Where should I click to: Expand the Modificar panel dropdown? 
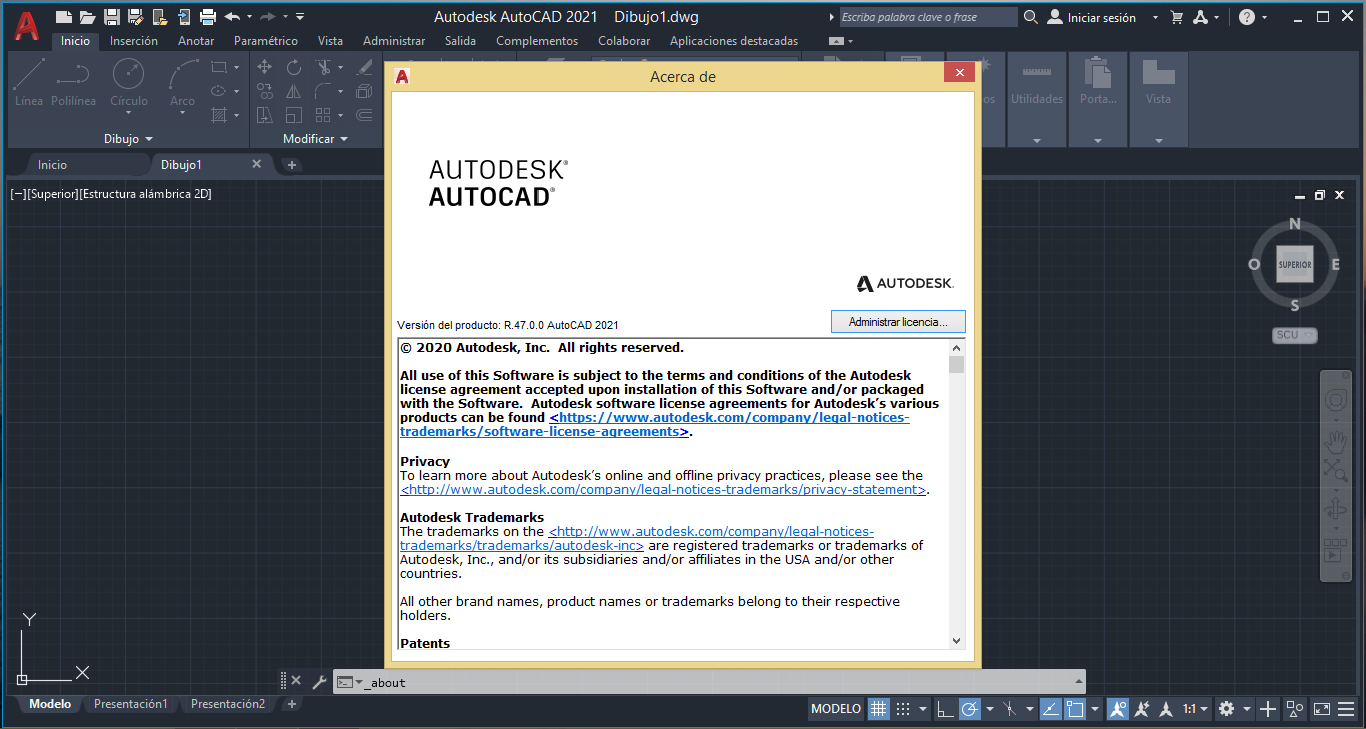tap(315, 139)
